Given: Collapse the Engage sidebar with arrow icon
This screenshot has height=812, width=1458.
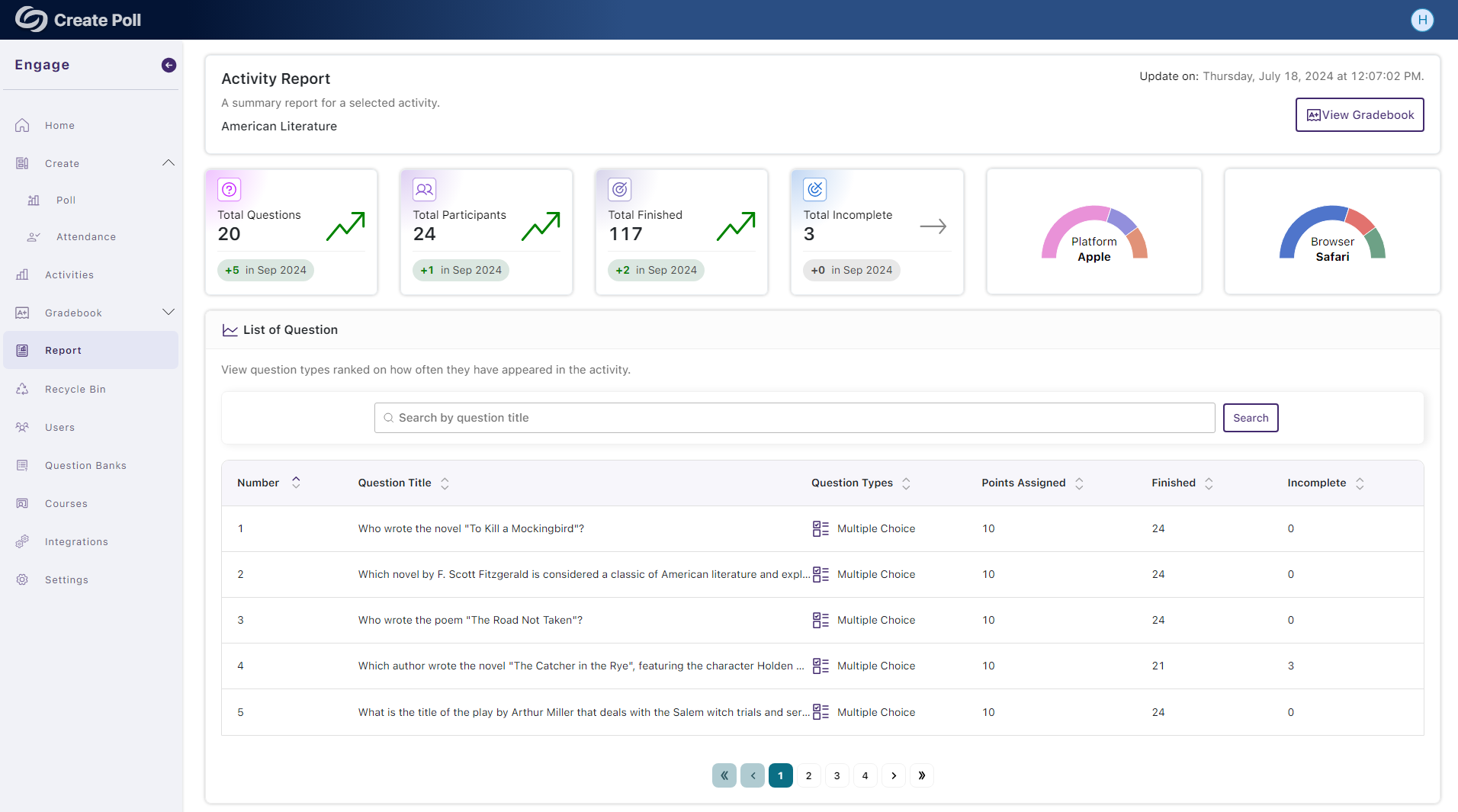Looking at the screenshot, I should [x=169, y=66].
